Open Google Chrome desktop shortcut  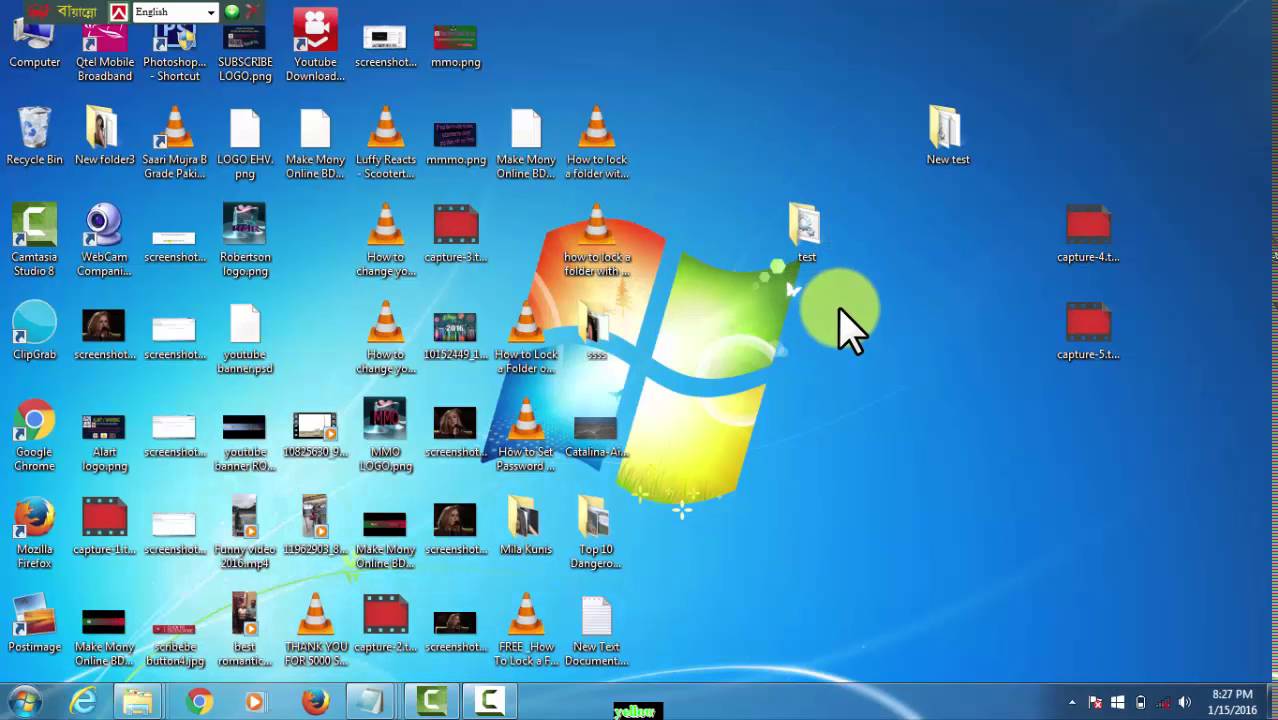pos(34,435)
